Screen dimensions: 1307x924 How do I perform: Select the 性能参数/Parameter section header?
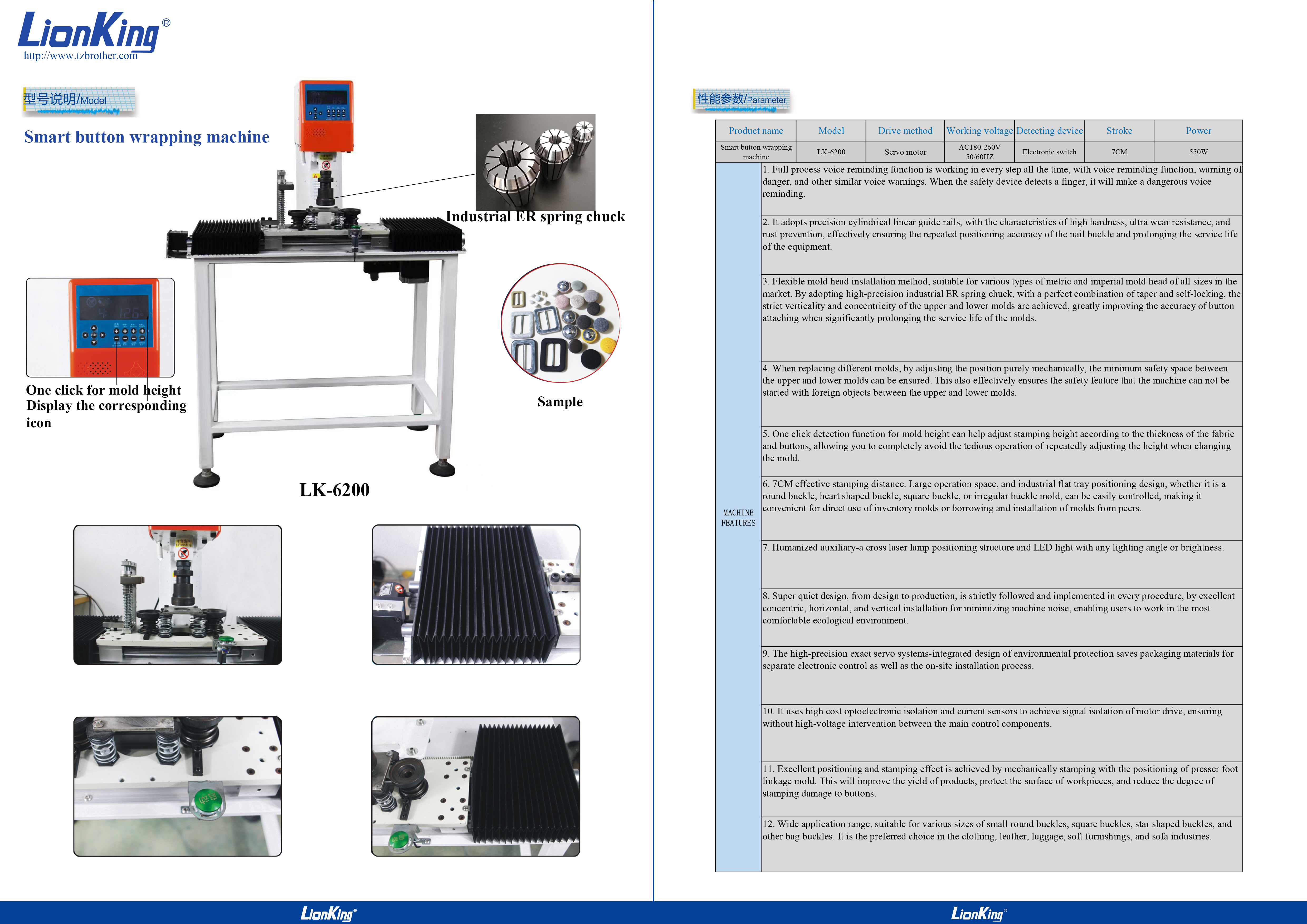[x=741, y=101]
